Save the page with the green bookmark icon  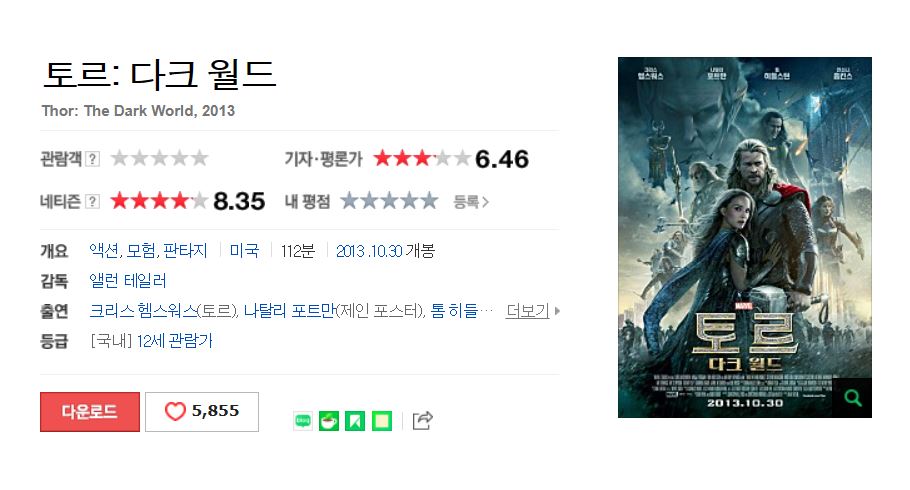pos(355,420)
